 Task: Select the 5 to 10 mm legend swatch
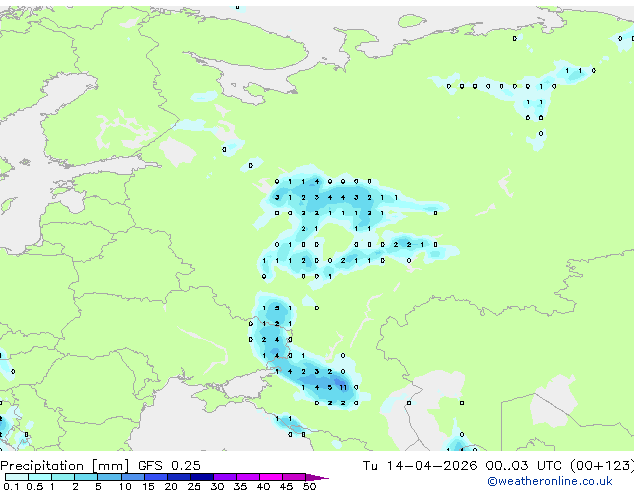pos(109,477)
